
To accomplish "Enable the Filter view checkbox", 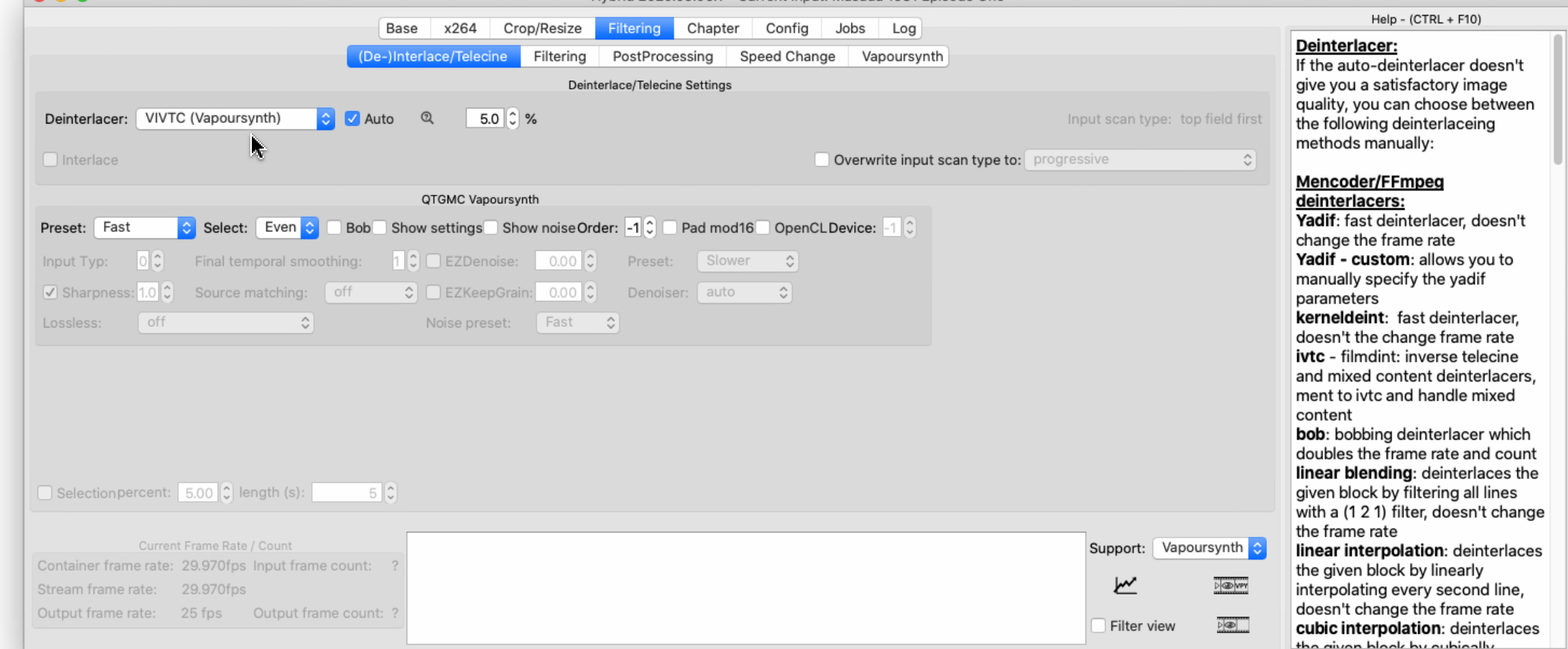I will [1098, 625].
